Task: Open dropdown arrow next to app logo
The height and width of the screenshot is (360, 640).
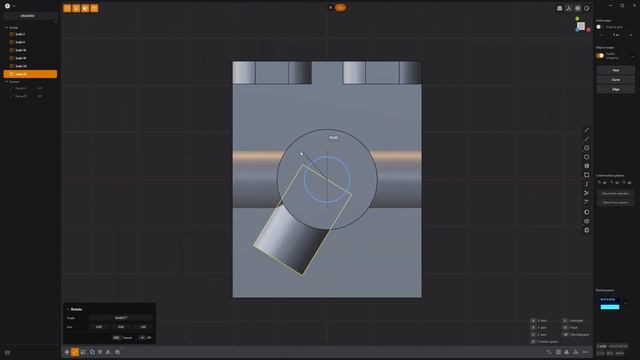Action: (14, 6)
